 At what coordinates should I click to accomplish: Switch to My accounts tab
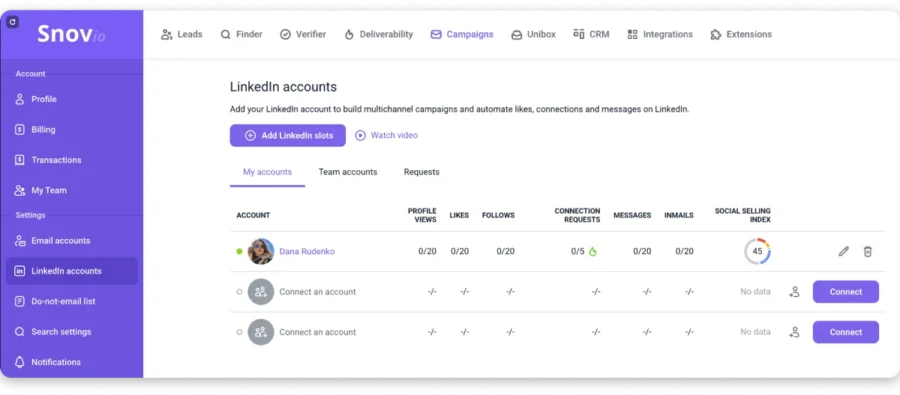tap(267, 172)
